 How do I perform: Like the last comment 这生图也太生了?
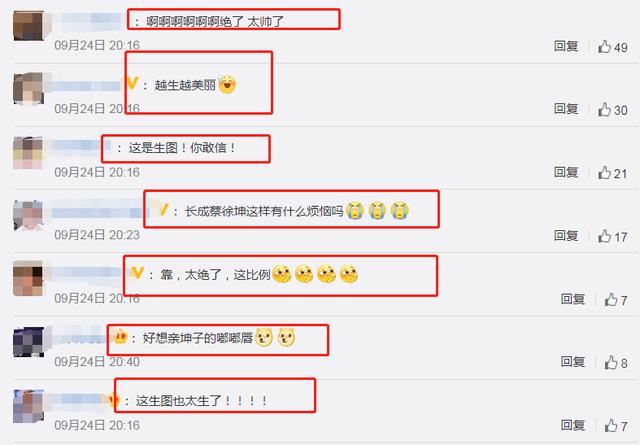click(x=611, y=426)
